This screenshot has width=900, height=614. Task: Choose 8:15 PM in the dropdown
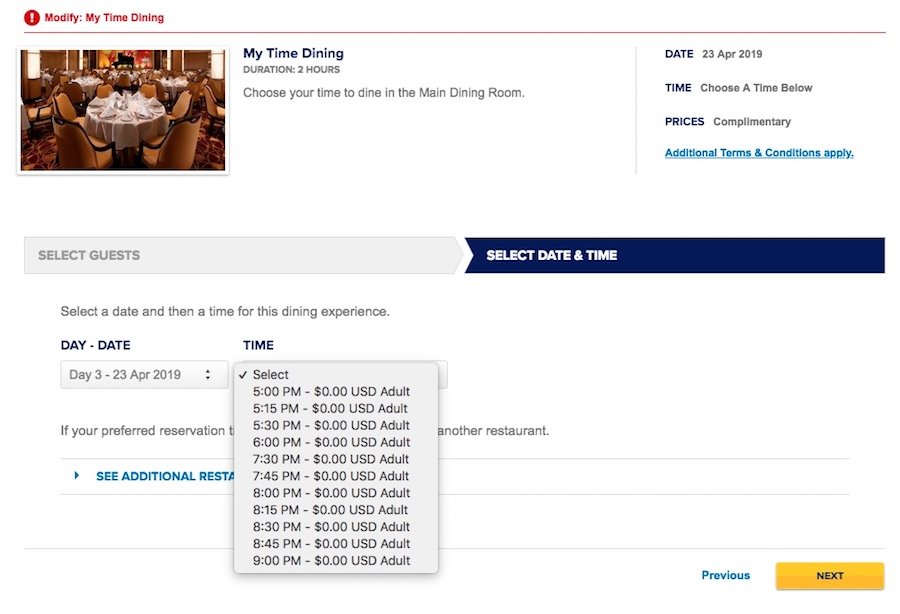pos(336,510)
